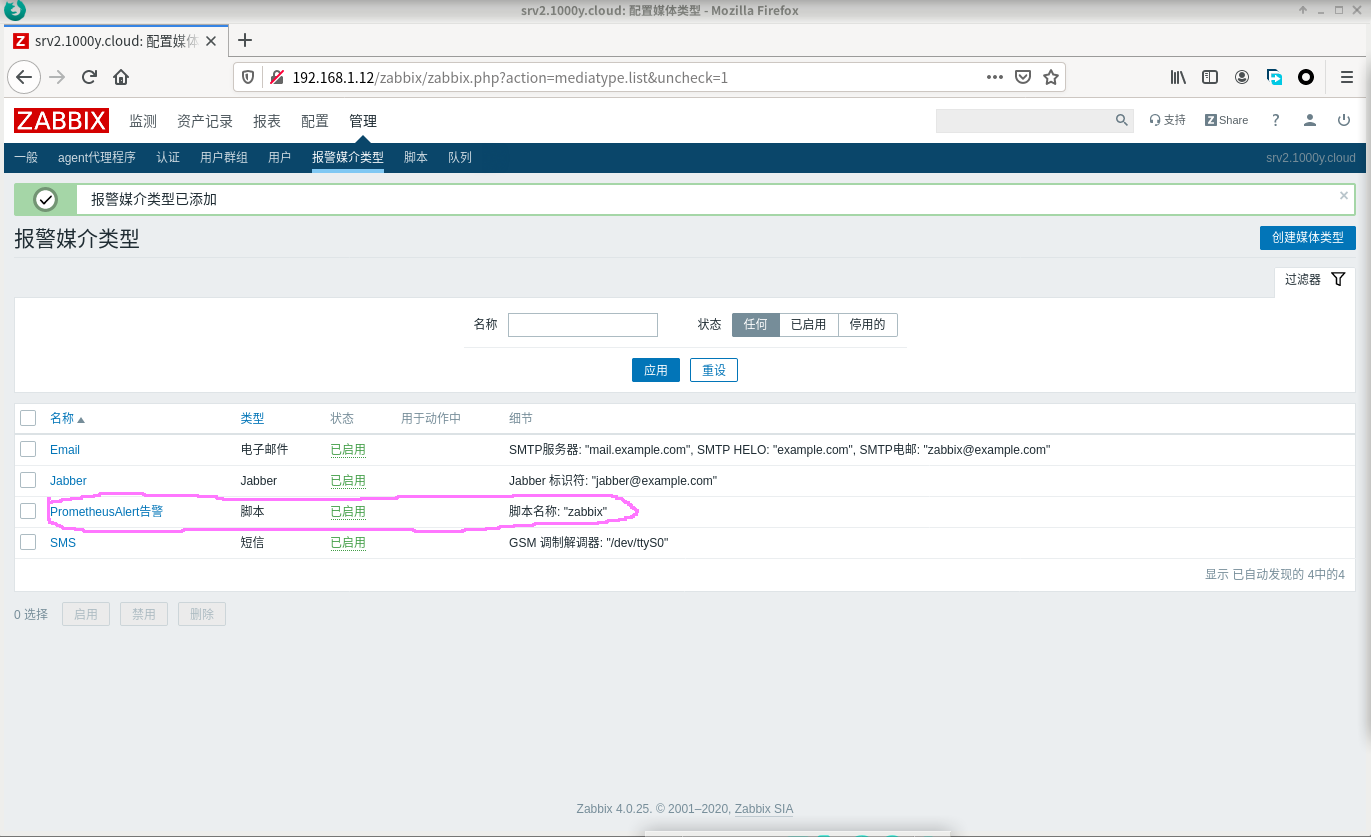Screen dimensions: 1371x837
Task: Click into the 名称 filter text field
Action: point(582,325)
